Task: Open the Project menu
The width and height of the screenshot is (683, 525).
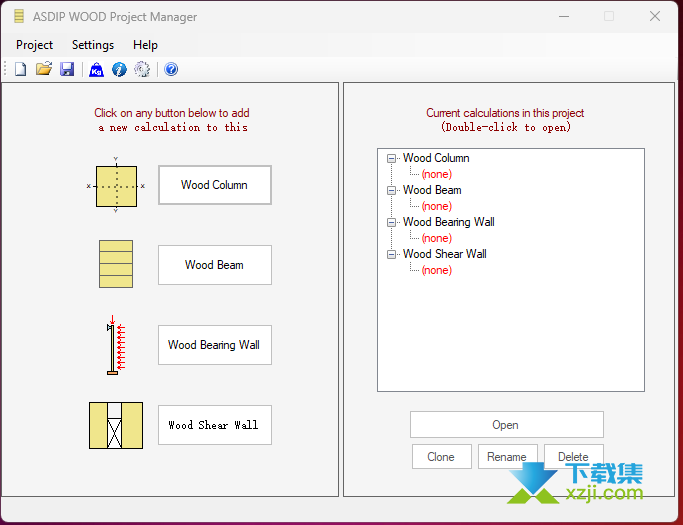Action: pyautogui.click(x=34, y=45)
